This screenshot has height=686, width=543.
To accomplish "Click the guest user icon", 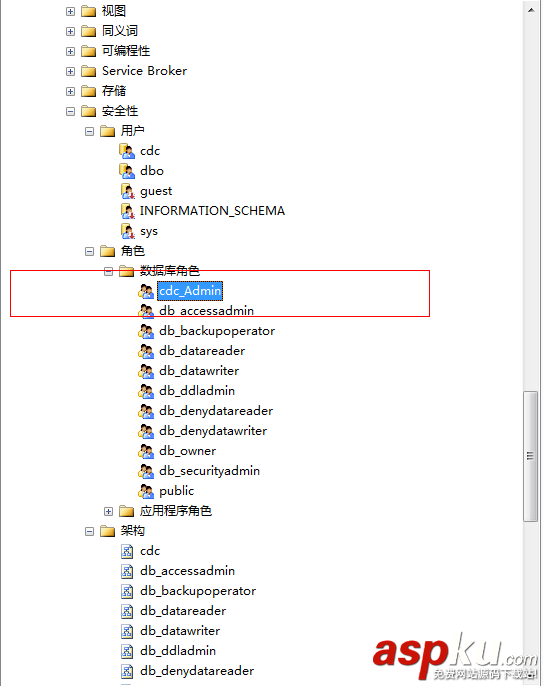I will coord(127,192).
